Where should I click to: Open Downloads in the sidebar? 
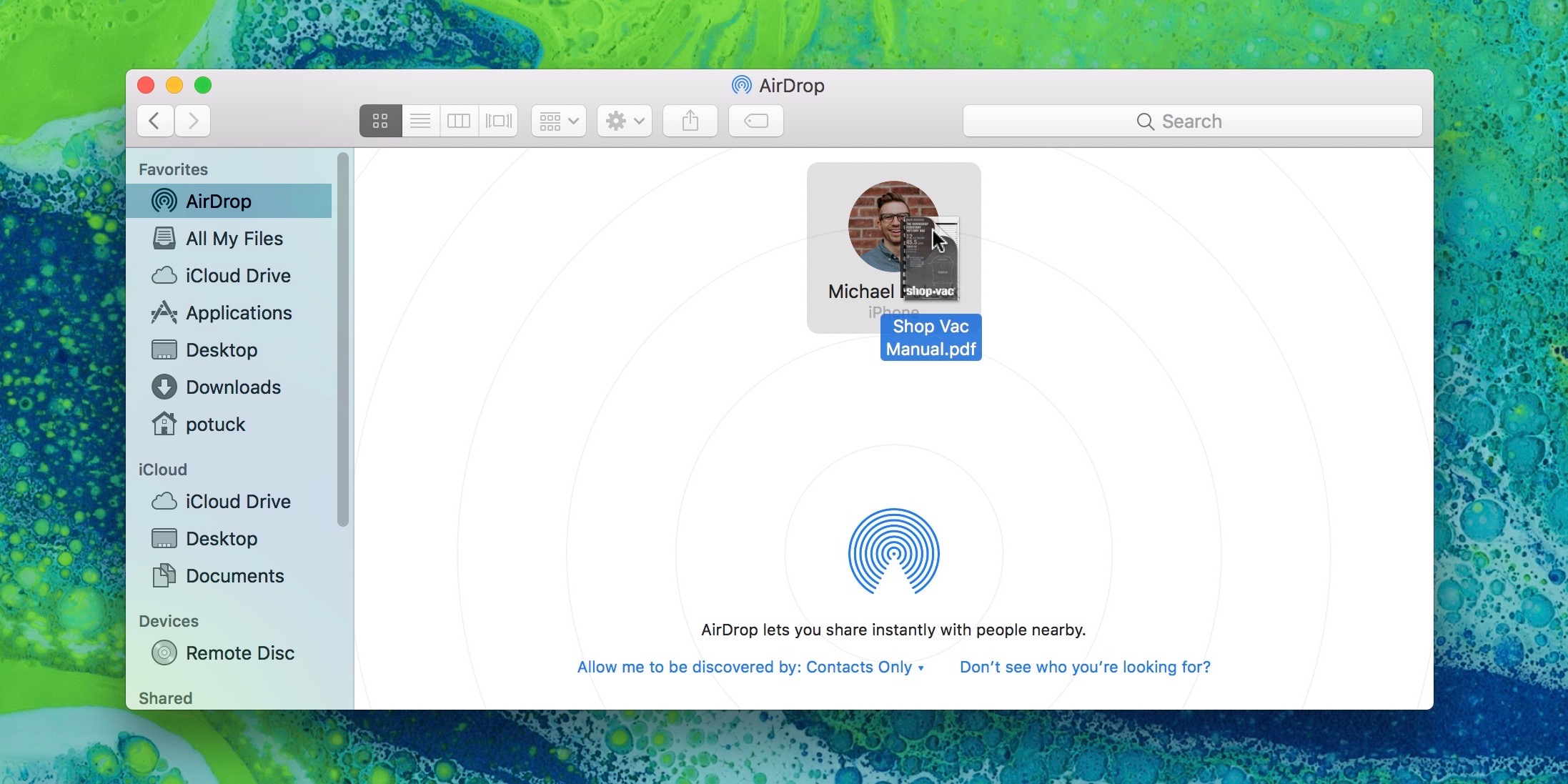pyautogui.click(x=233, y=387)
